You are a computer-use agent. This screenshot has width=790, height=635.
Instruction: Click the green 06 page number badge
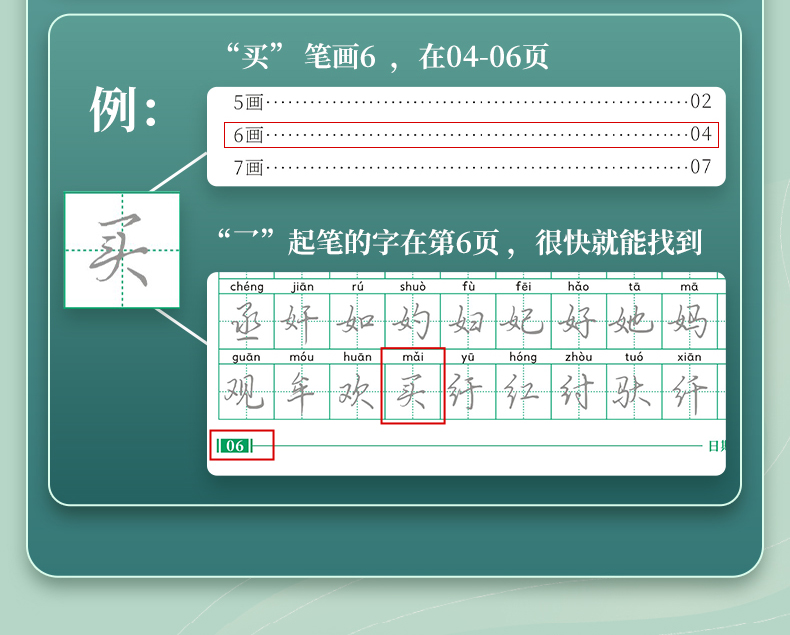[x=235, y=445]
